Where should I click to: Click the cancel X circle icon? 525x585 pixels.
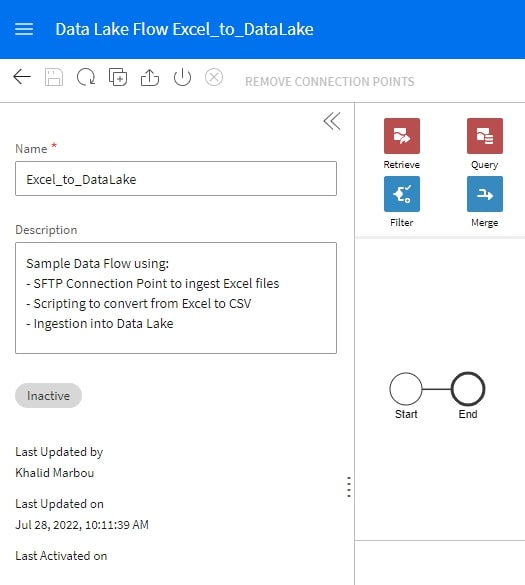coord(214,77)
